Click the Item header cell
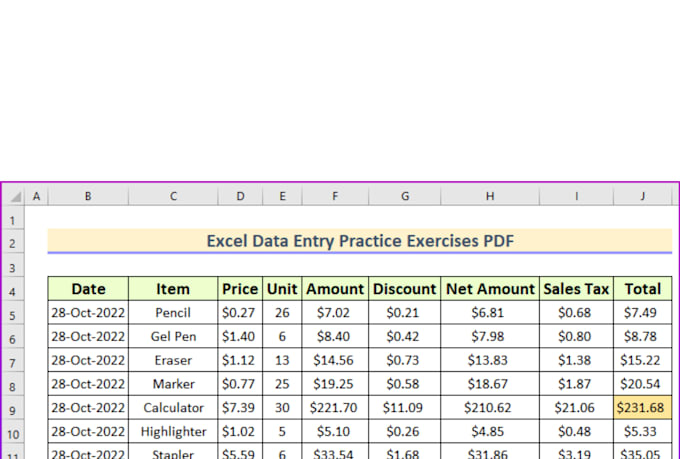The width and height of the screenshot is (680, 459). (x=173, y=289)
